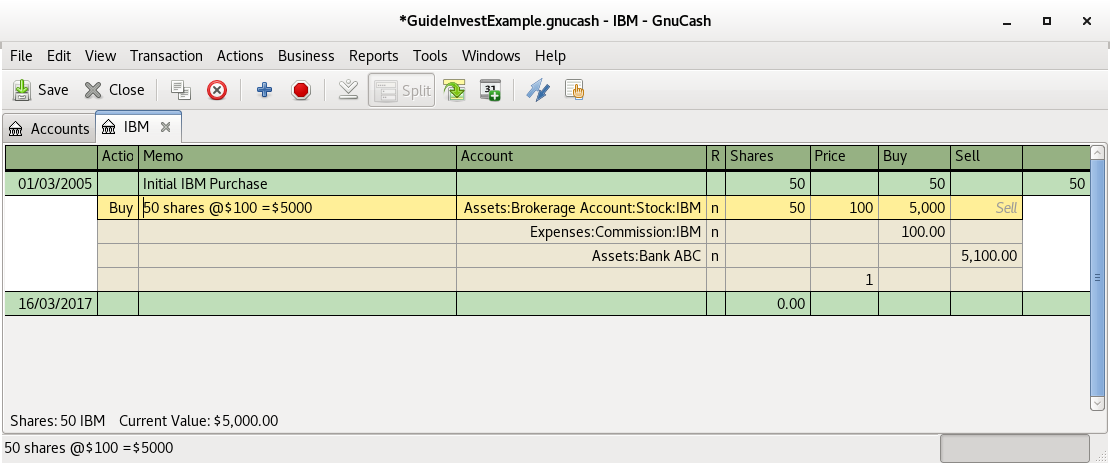Click the red Cancel transaction icon
This screenshot has height=465, width=1110.
click(300, 90)
